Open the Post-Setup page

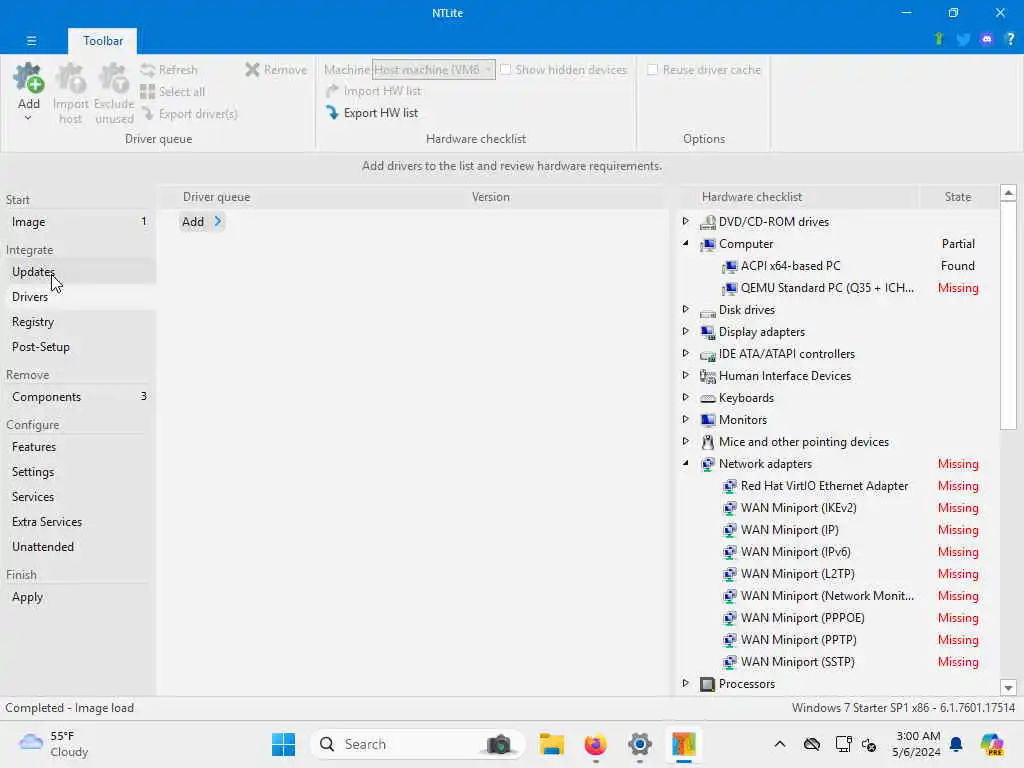pyautogui.click(x=78, y=347)
